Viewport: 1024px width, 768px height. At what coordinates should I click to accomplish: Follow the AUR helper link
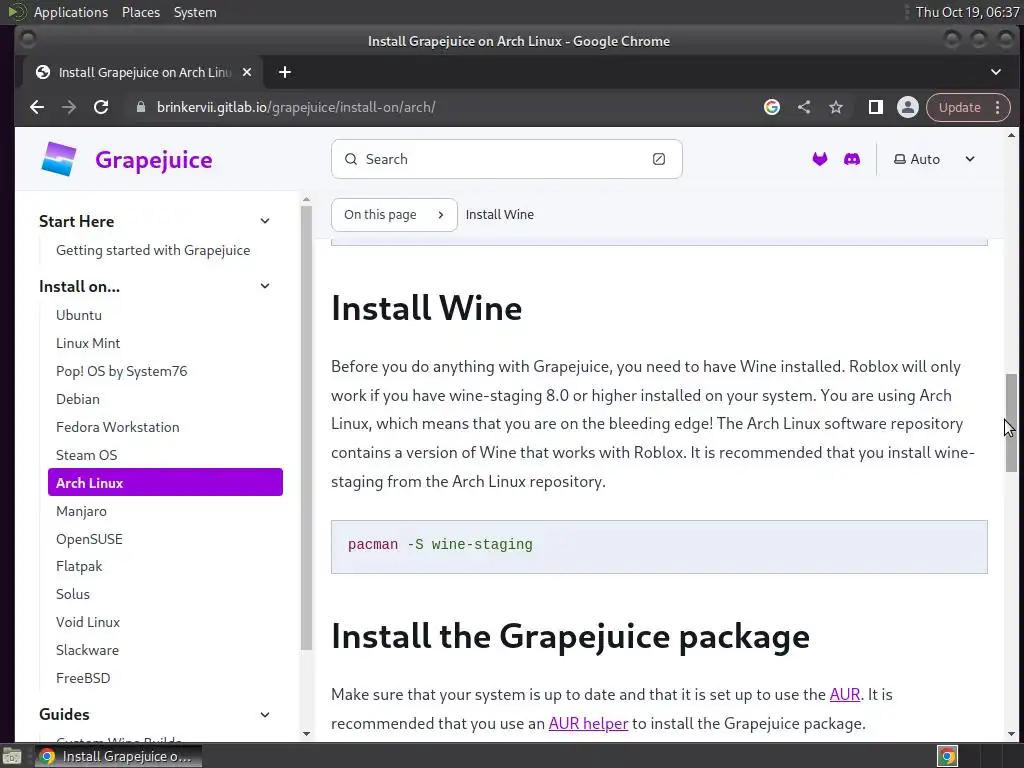(x=588, y=724)
